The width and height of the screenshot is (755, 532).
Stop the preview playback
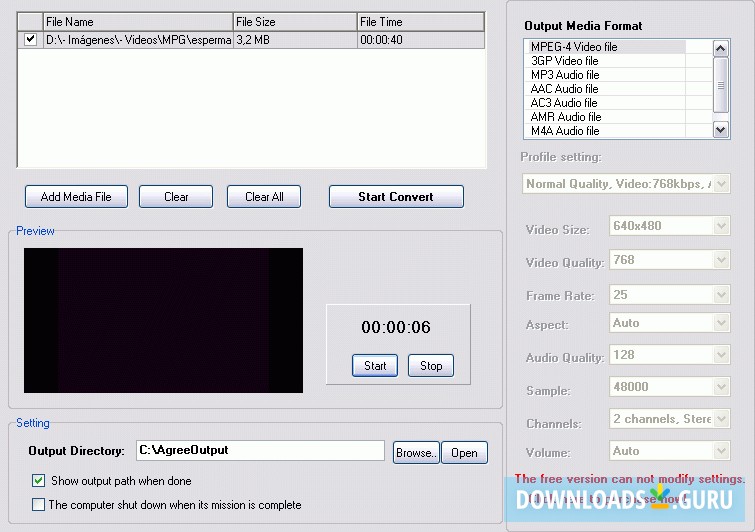click(x=430, y=365)
